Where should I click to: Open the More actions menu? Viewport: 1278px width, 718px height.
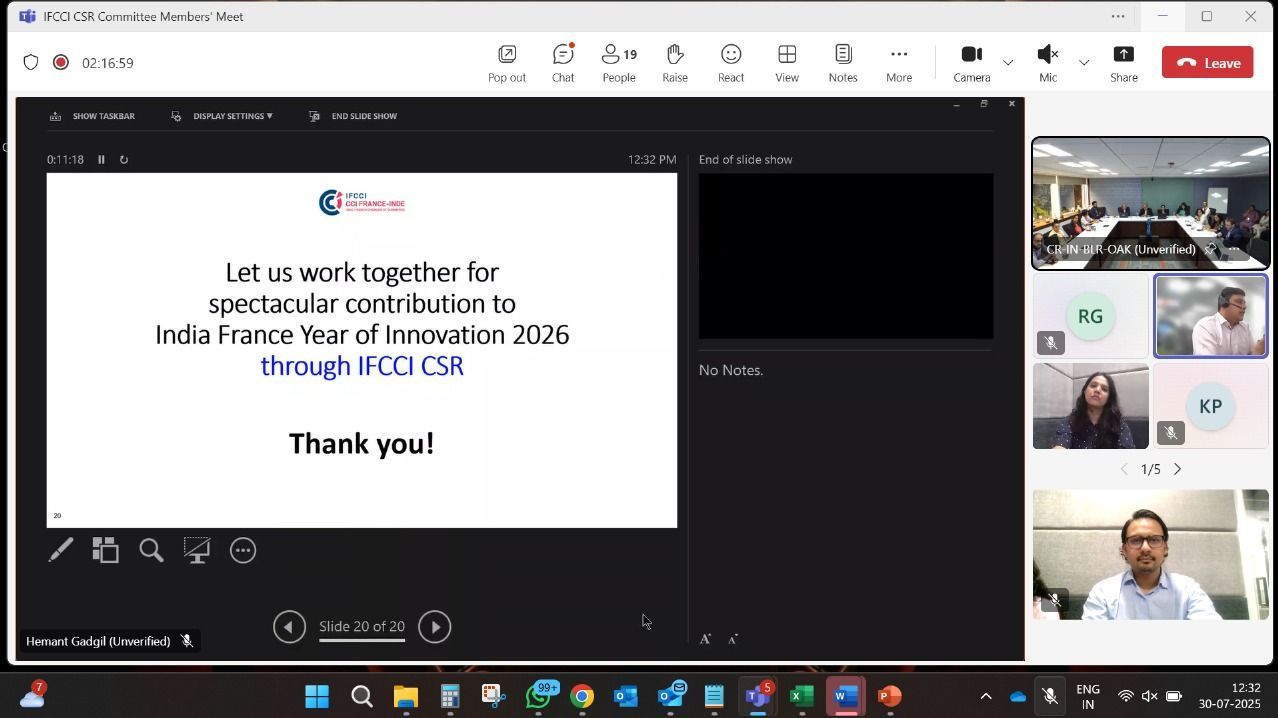[898, 63]
